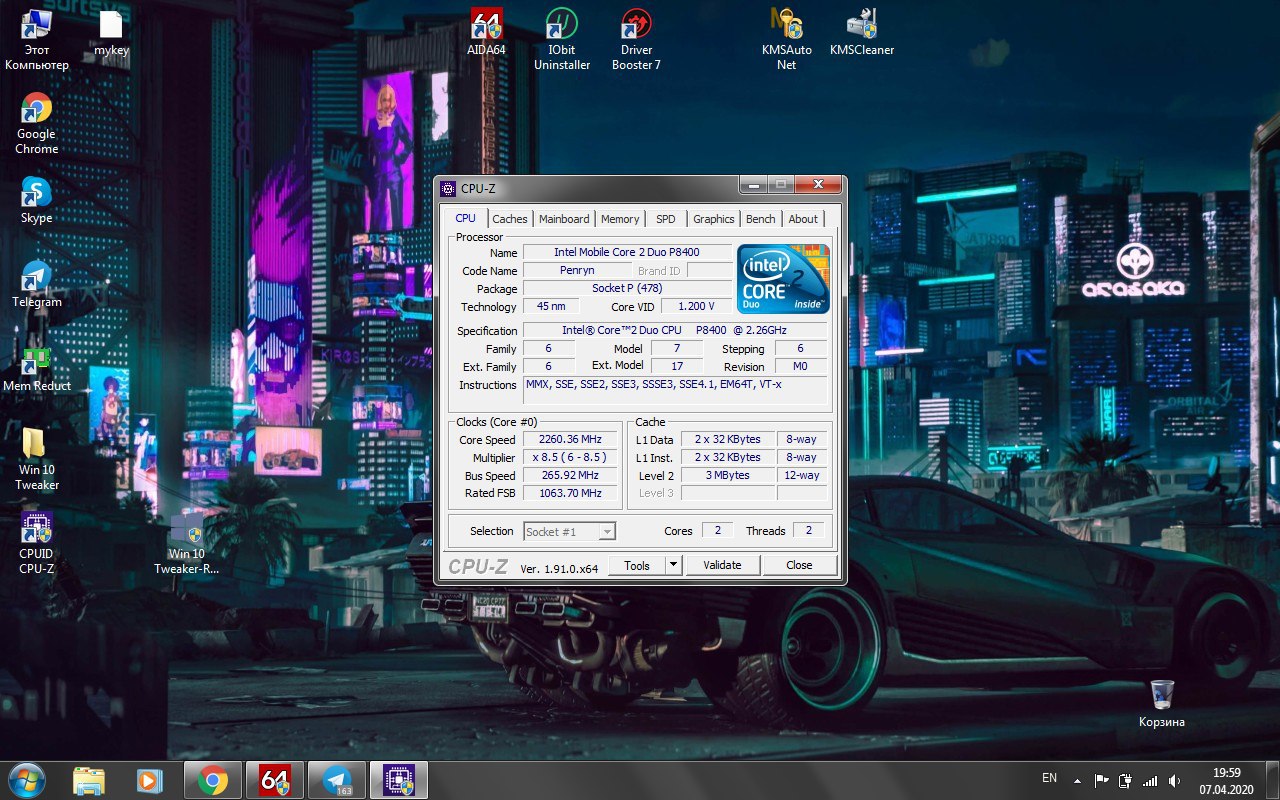Click the Bus Speed 265.92 MHz value
Screen dimensions: 1280x800
coord(570,475)
